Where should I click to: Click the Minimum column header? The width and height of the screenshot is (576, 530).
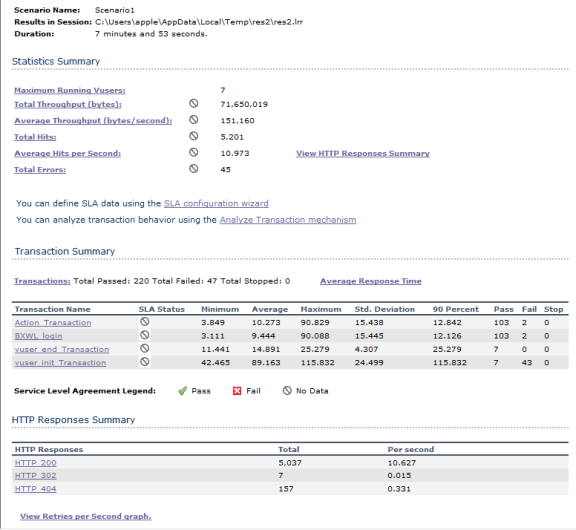tap(220, 309)
